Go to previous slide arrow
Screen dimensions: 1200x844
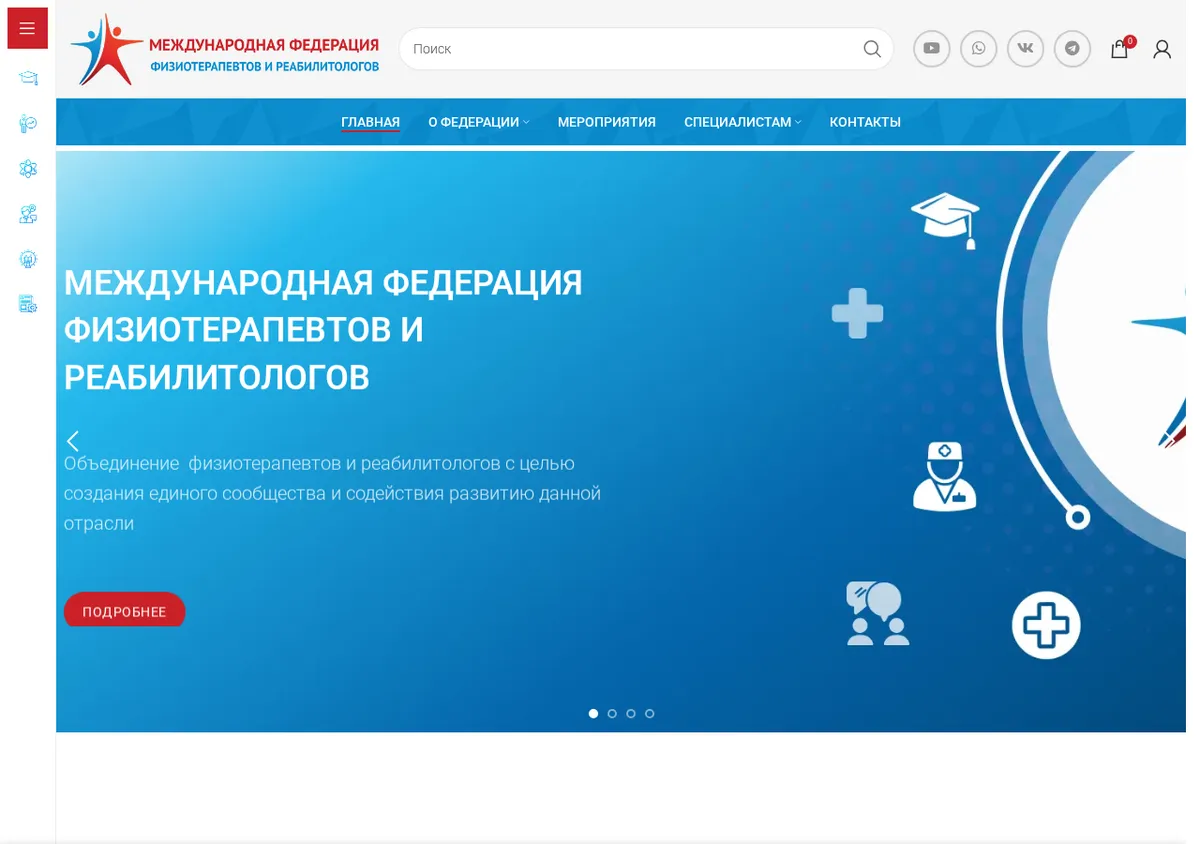[72, 441]
